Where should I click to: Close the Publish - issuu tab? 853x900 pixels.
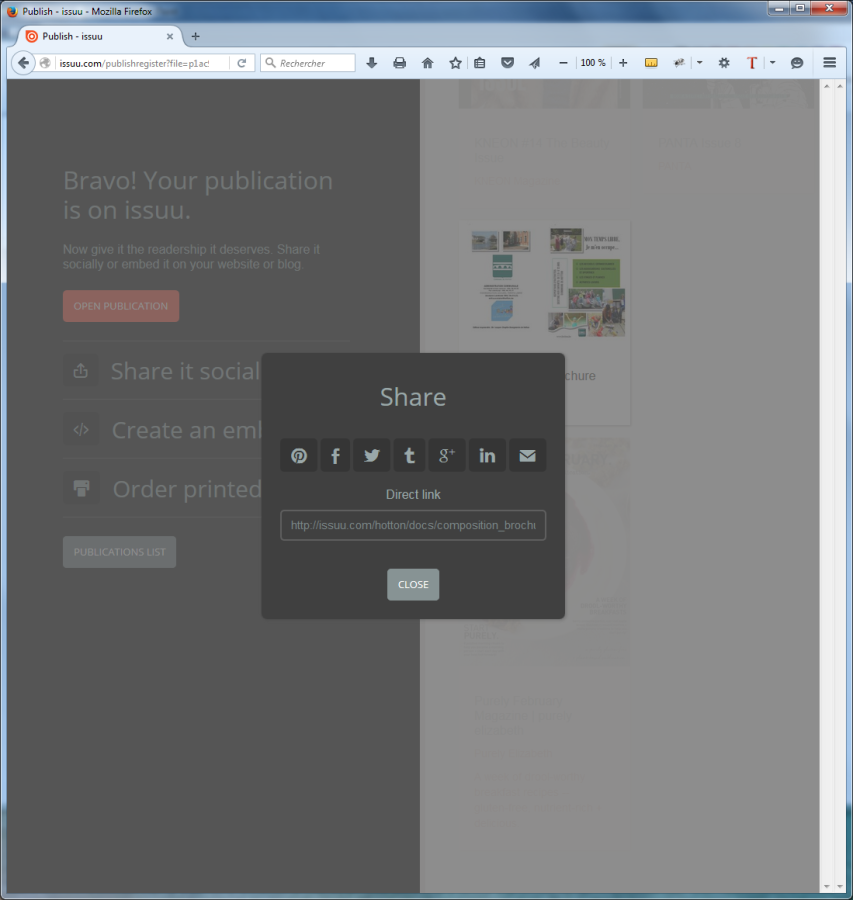pyautogui.click(x=170, y=36)
